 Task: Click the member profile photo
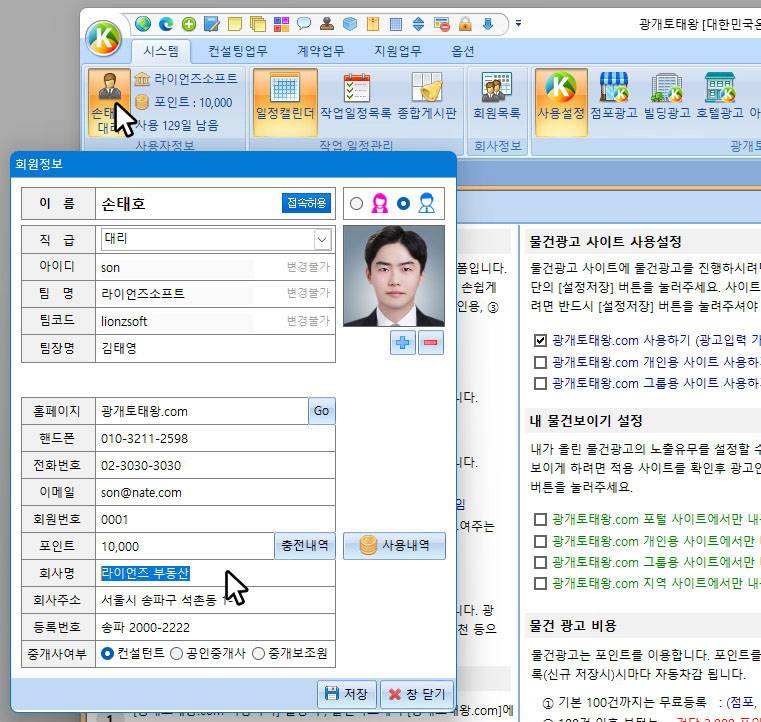pyautogui.click(x=394, y=276)
